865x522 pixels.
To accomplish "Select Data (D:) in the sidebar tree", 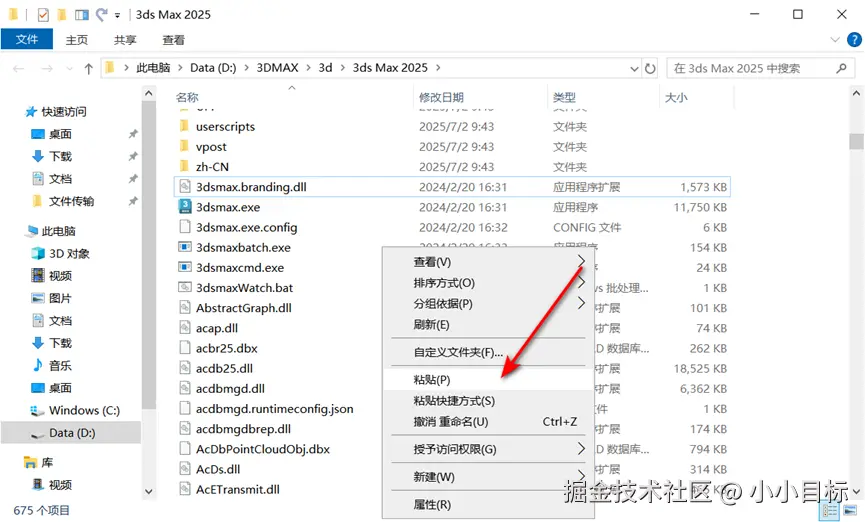I will (72, 433).
